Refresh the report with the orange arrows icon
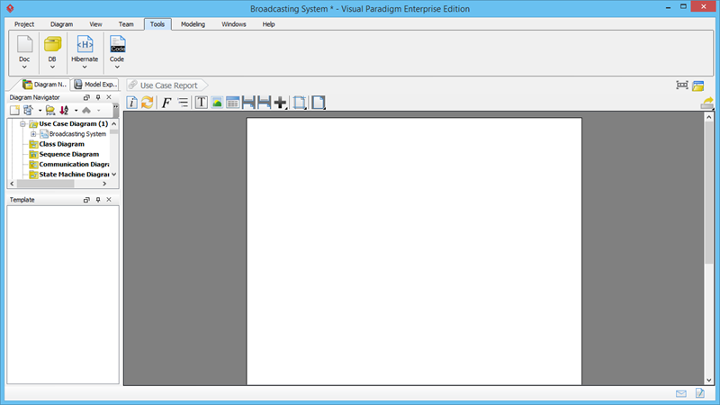The width and height of the screenshot is (720, 405). [147, 102]
